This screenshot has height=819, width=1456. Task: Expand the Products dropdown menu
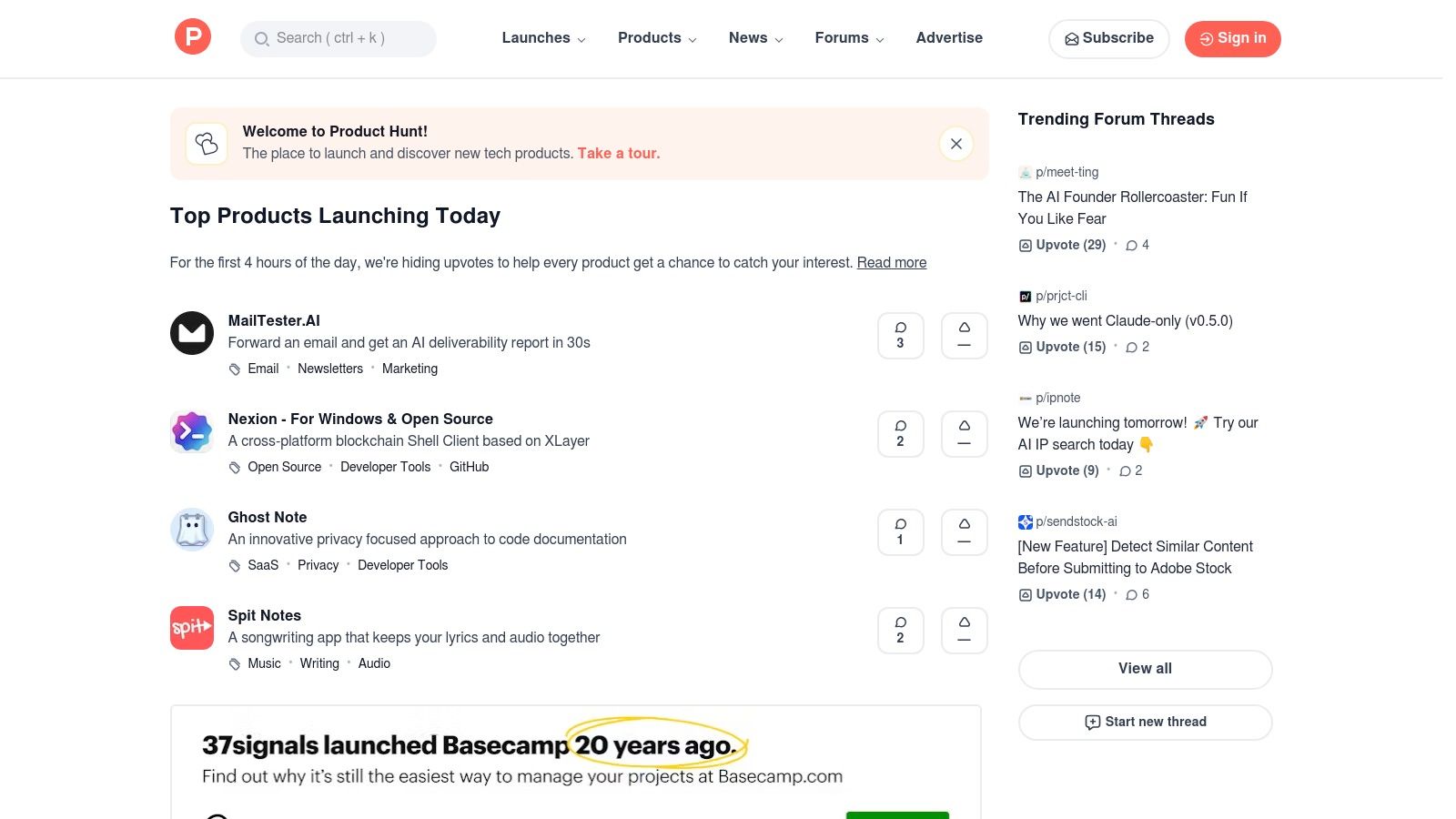pyautogui.click(x=657, y=38)
